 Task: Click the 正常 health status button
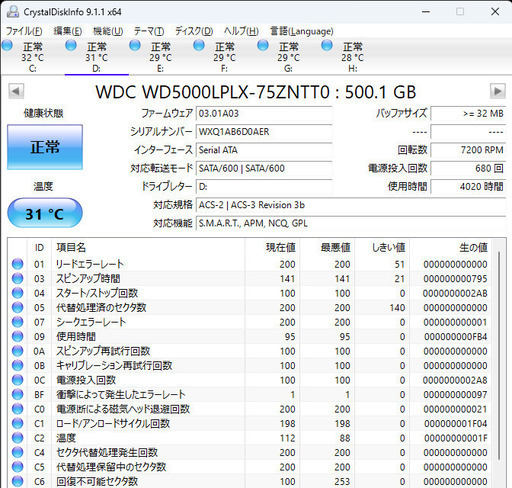click(x=45, y=147)
